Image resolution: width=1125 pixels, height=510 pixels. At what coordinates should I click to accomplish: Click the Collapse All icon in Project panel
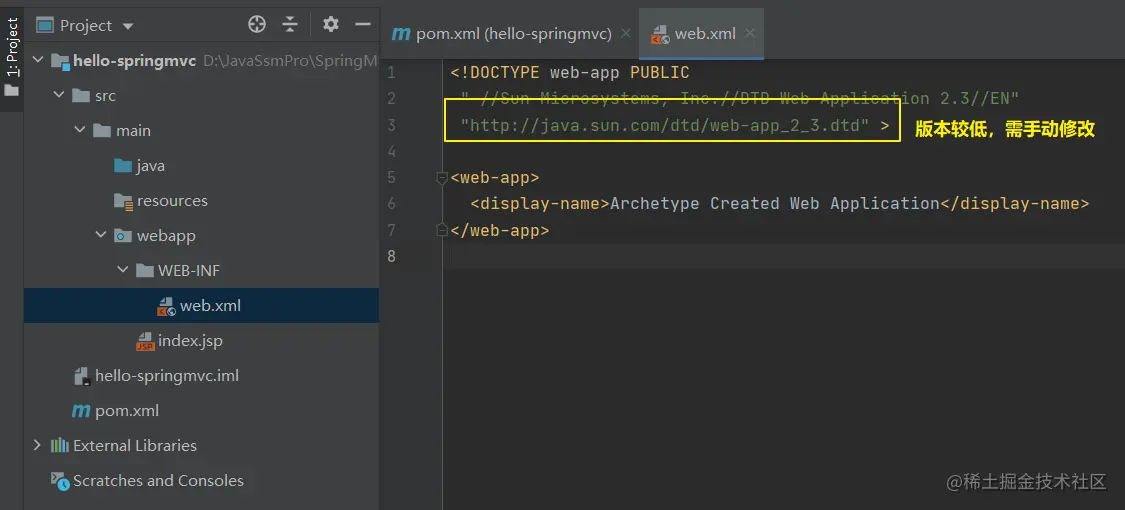pos(290,25)
